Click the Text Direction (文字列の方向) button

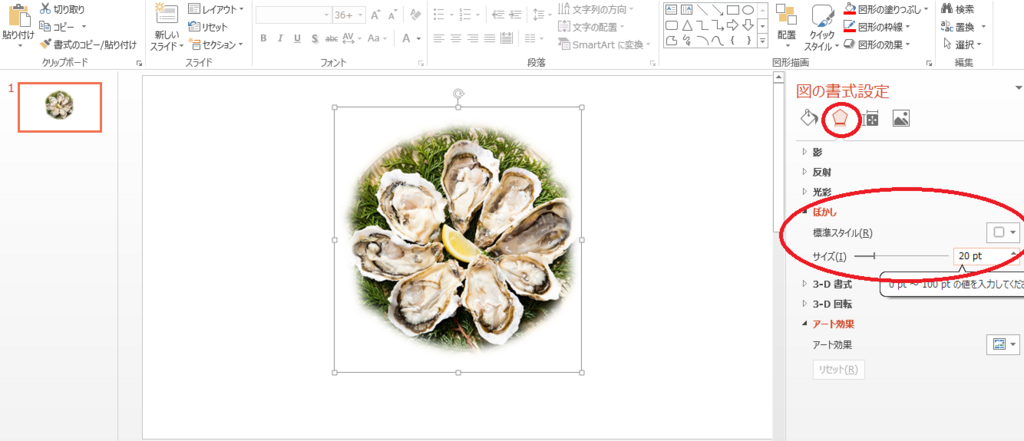point(595,9)
